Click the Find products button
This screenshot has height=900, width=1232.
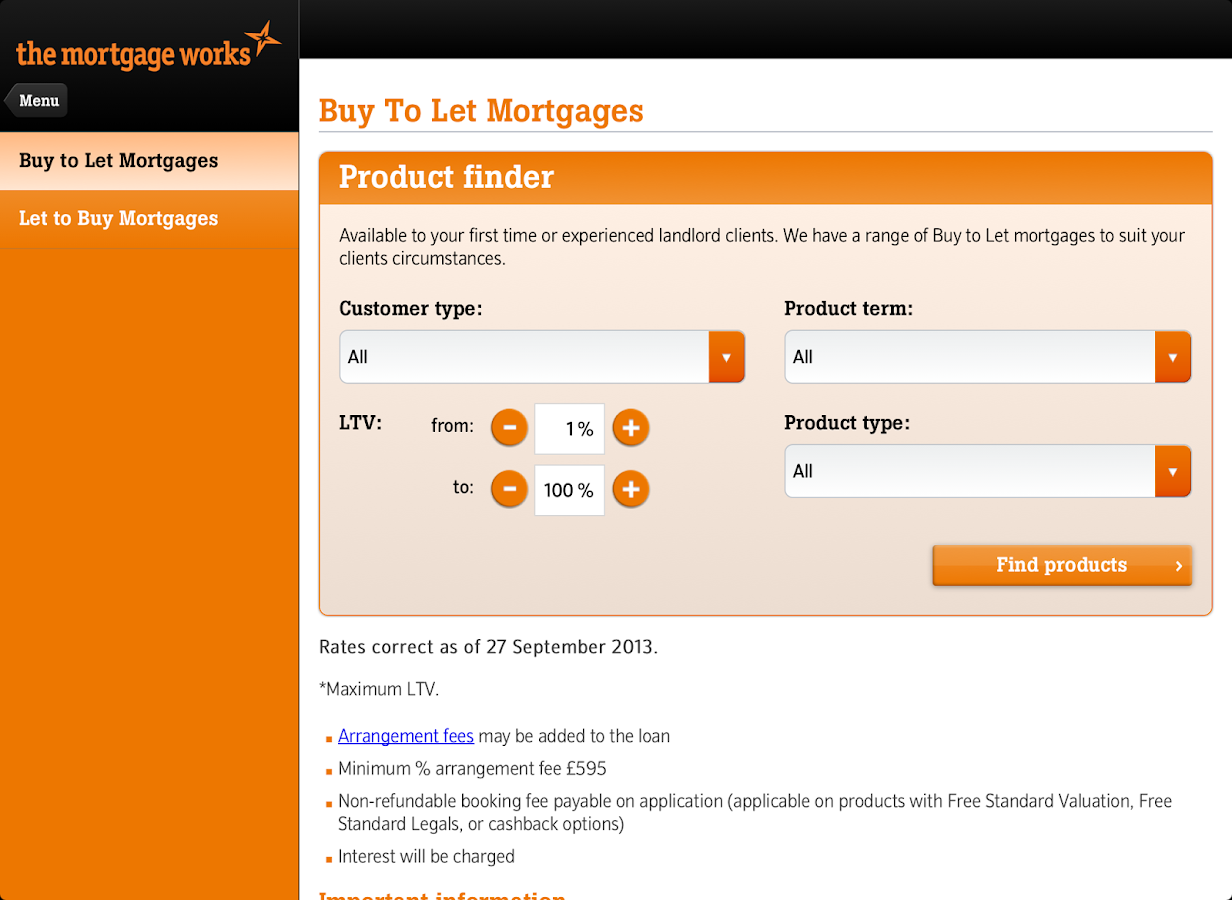click(x=1062, y=565)
